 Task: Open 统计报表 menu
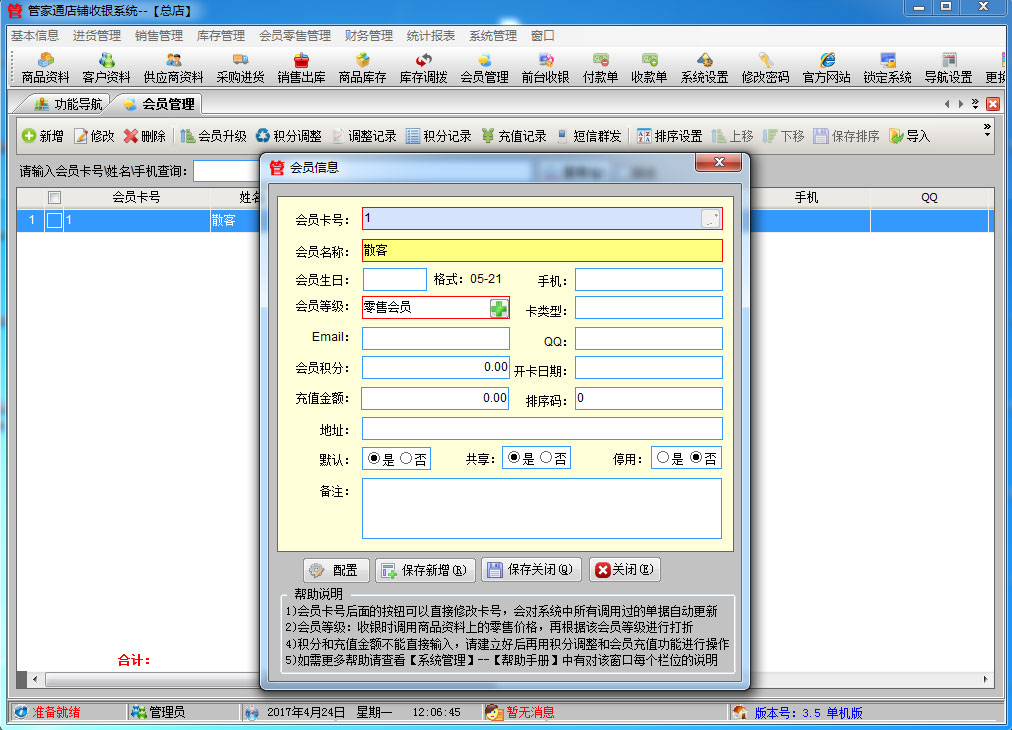(430, 35)
